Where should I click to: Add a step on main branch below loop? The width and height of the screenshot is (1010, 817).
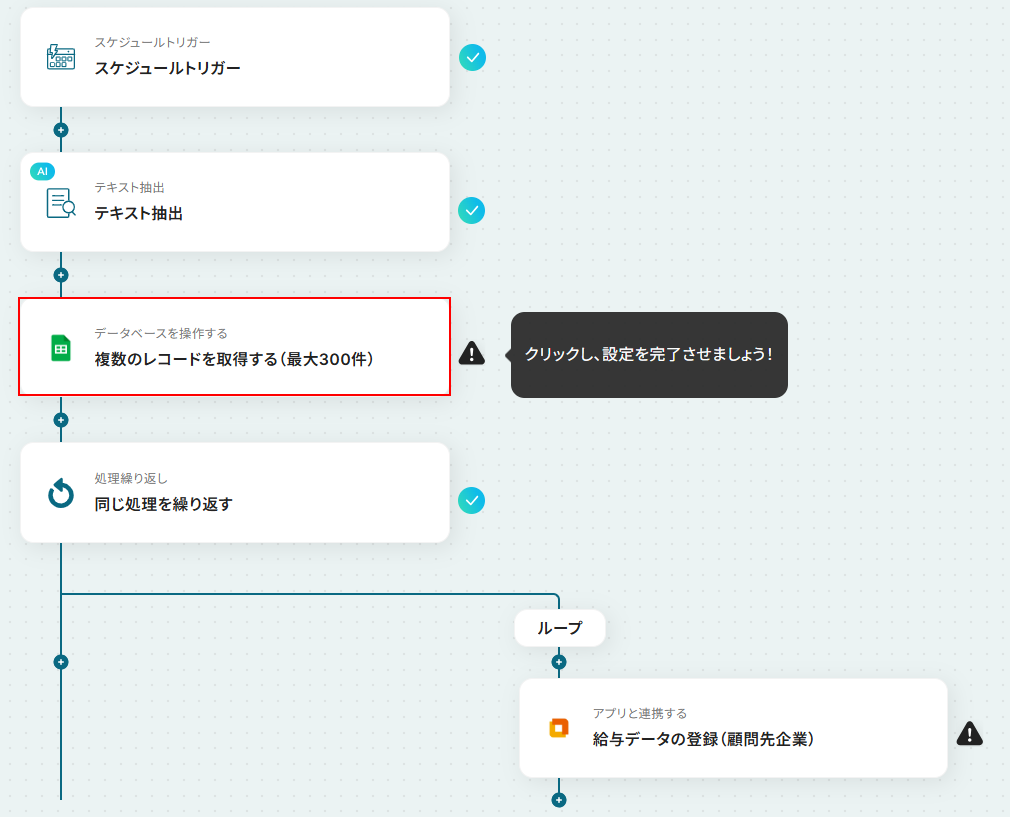pyautogui.click(x=61, y=662)
